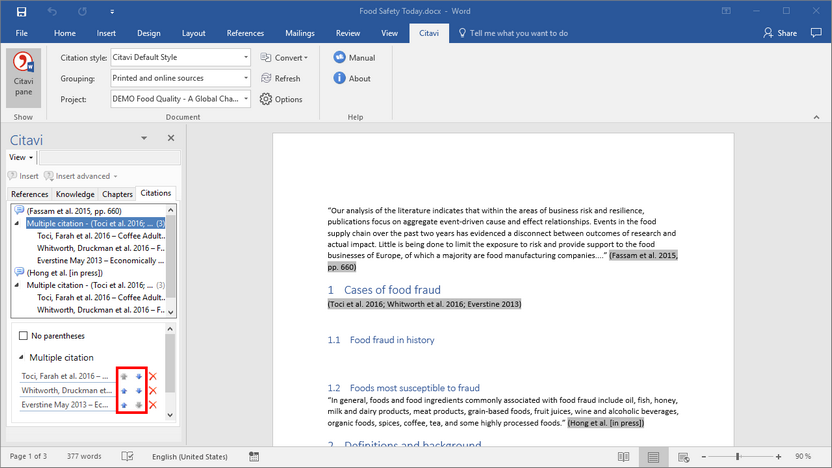This screenshot has height=468, width=832.
Task: Select the Citations pane tab
Action: [x=155, y=193]
